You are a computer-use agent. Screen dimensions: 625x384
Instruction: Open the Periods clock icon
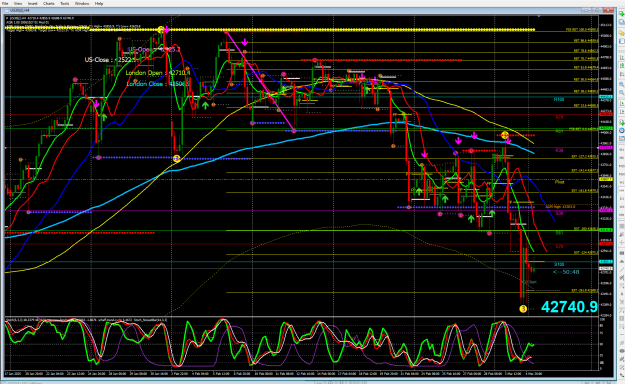(622, 130)
